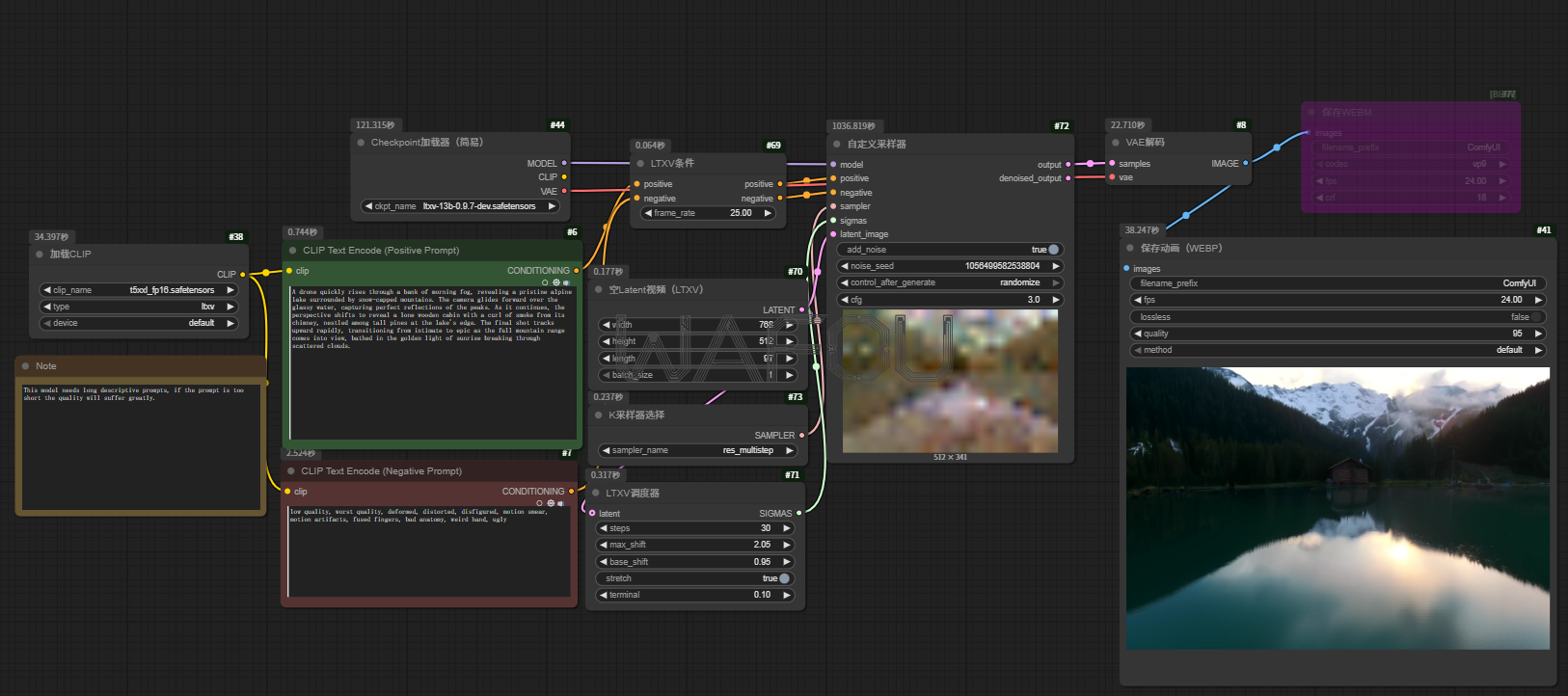Collapse the 加载CLIP node using its title dot

tap(40, 254)
